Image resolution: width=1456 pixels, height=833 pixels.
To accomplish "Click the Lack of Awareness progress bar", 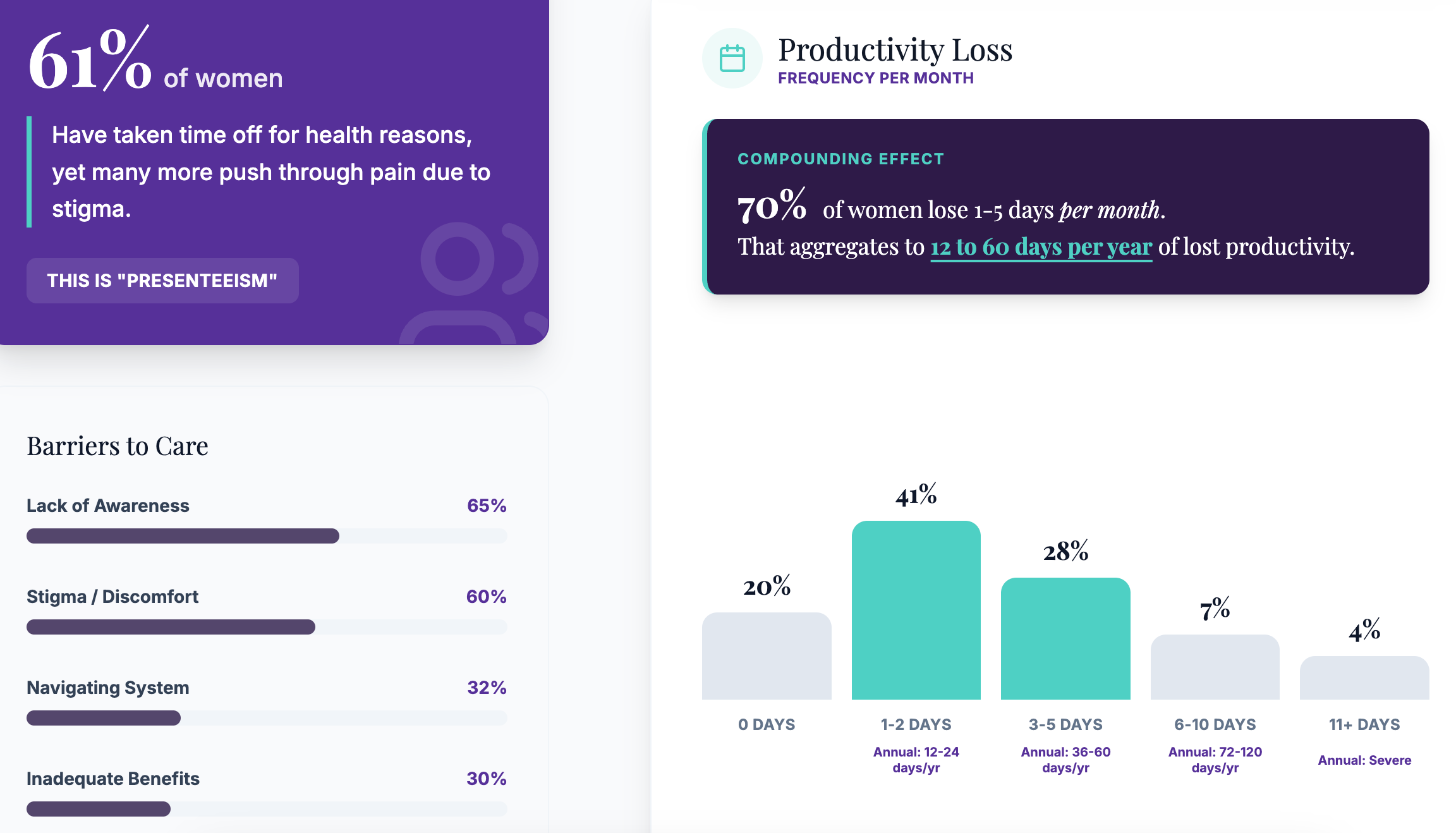I will pos(267,536).
